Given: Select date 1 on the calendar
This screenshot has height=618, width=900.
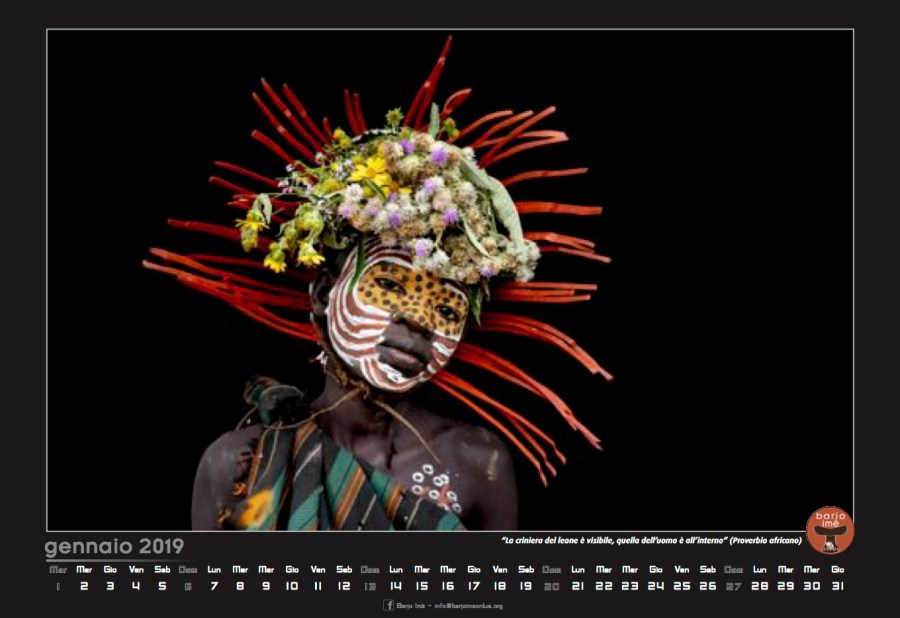Looking at the screenshot, I should tap(58, 586).
